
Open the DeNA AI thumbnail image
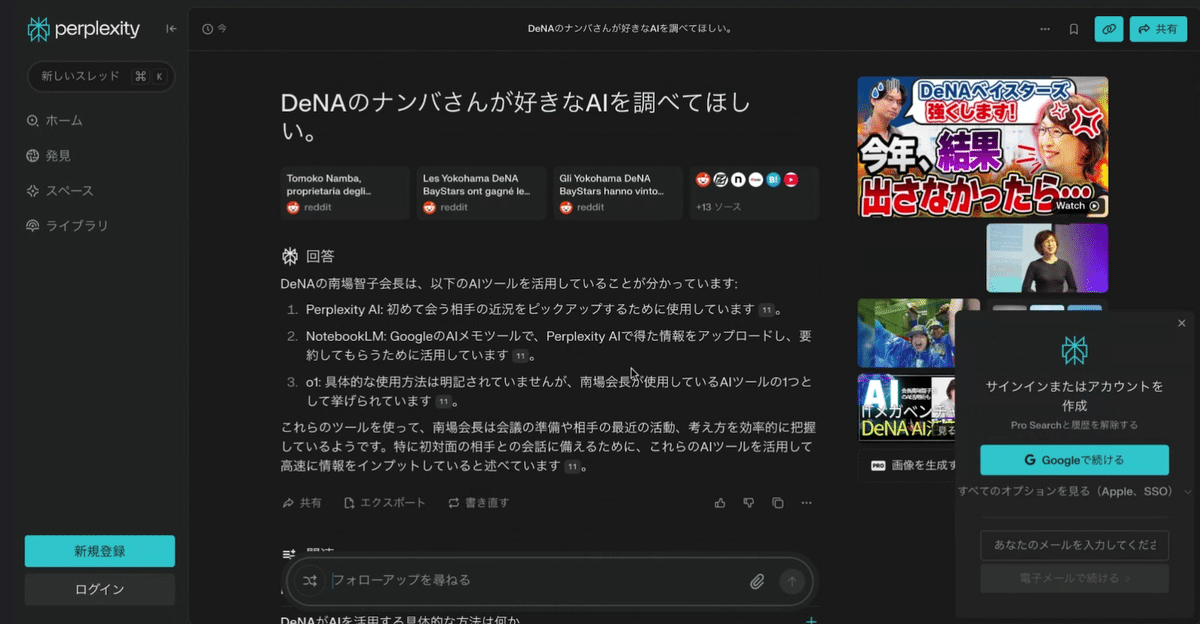pos(906,407)
